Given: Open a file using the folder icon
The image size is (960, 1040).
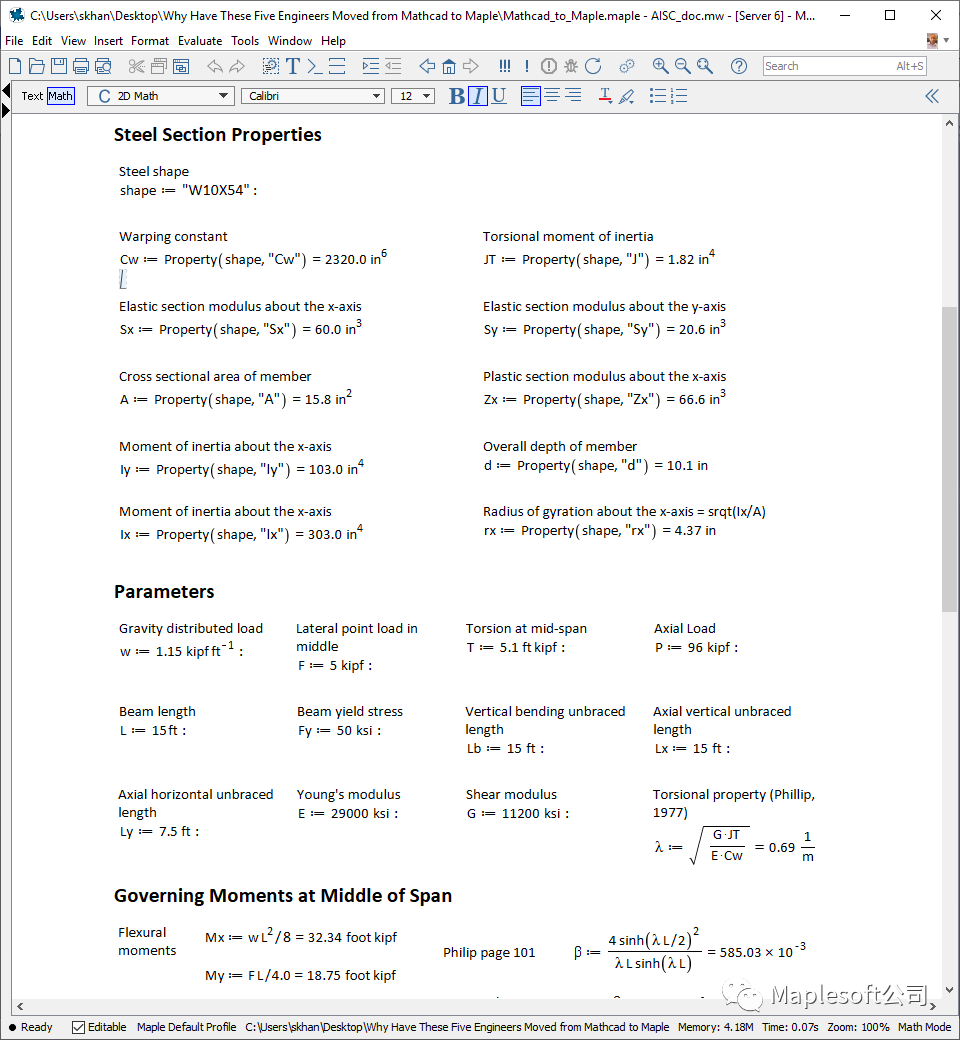Looking at the screenshot, I should tap(36, 66).
